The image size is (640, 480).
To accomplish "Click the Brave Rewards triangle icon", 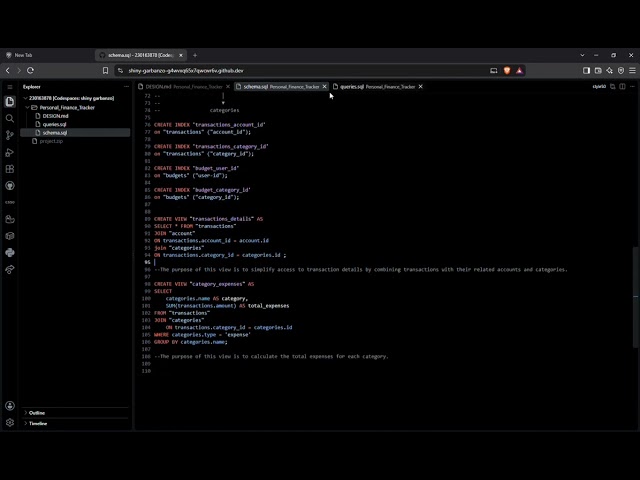I will point(519,71).
